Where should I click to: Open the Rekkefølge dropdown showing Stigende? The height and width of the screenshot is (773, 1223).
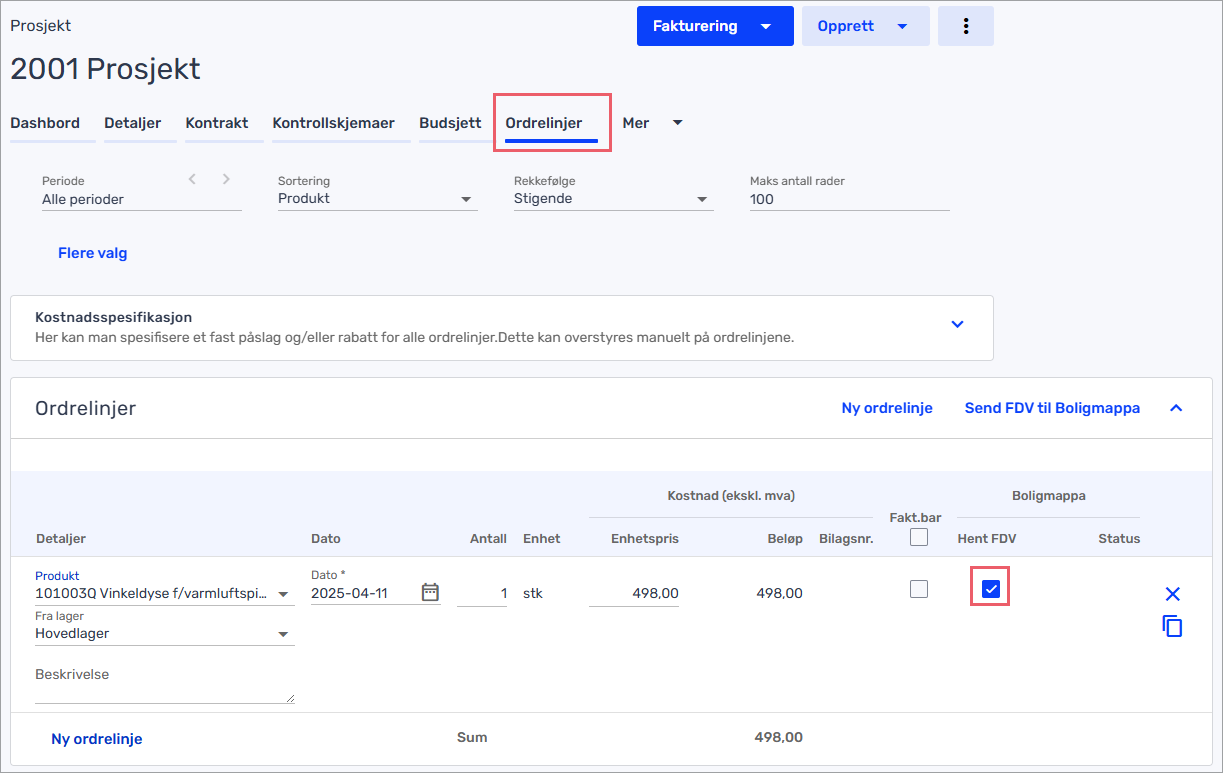(x=614, y=199)
